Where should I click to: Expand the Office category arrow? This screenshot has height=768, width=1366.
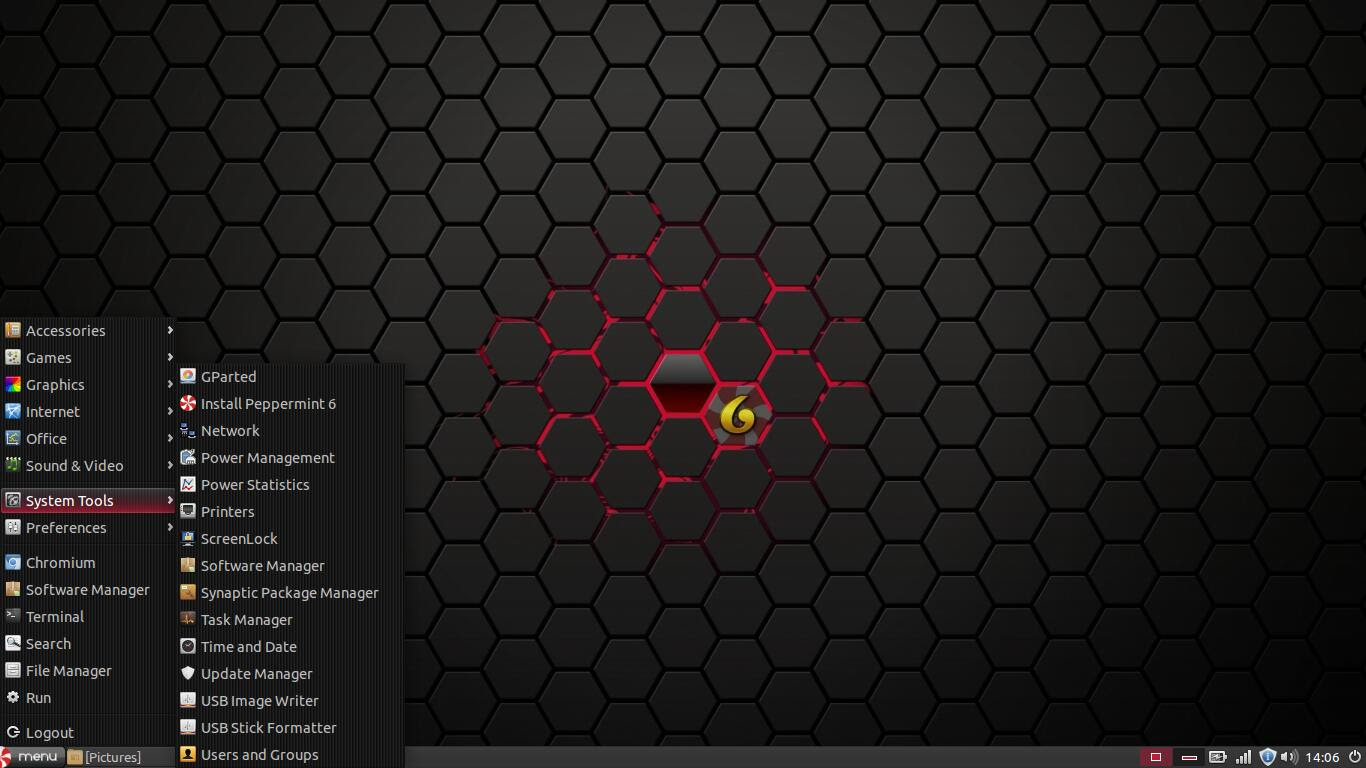tap(170, 438)
